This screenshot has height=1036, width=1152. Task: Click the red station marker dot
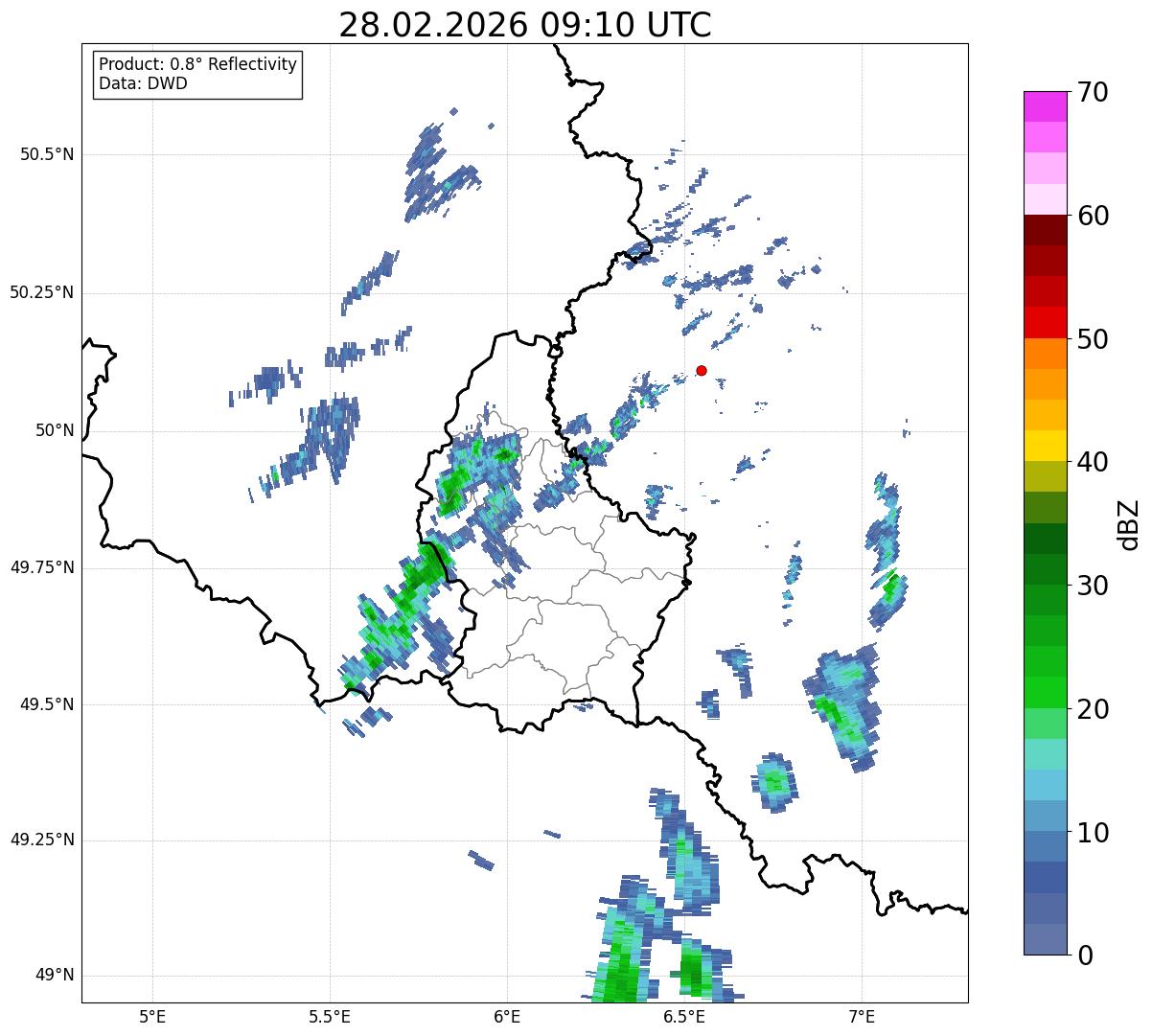[702, 370]
